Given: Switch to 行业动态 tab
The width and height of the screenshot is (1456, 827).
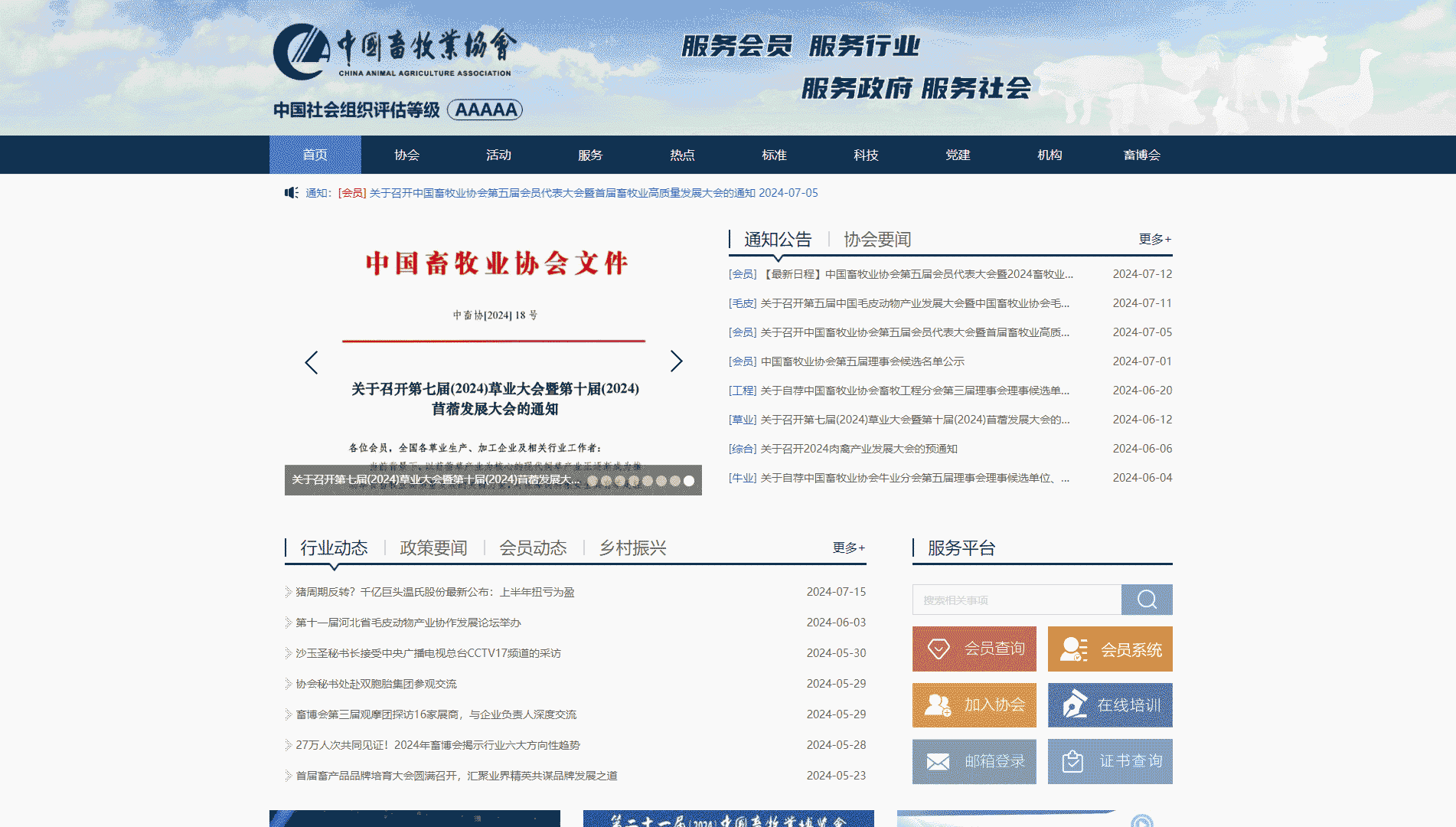Looking at the screenshot, I should tap(334, 548).
